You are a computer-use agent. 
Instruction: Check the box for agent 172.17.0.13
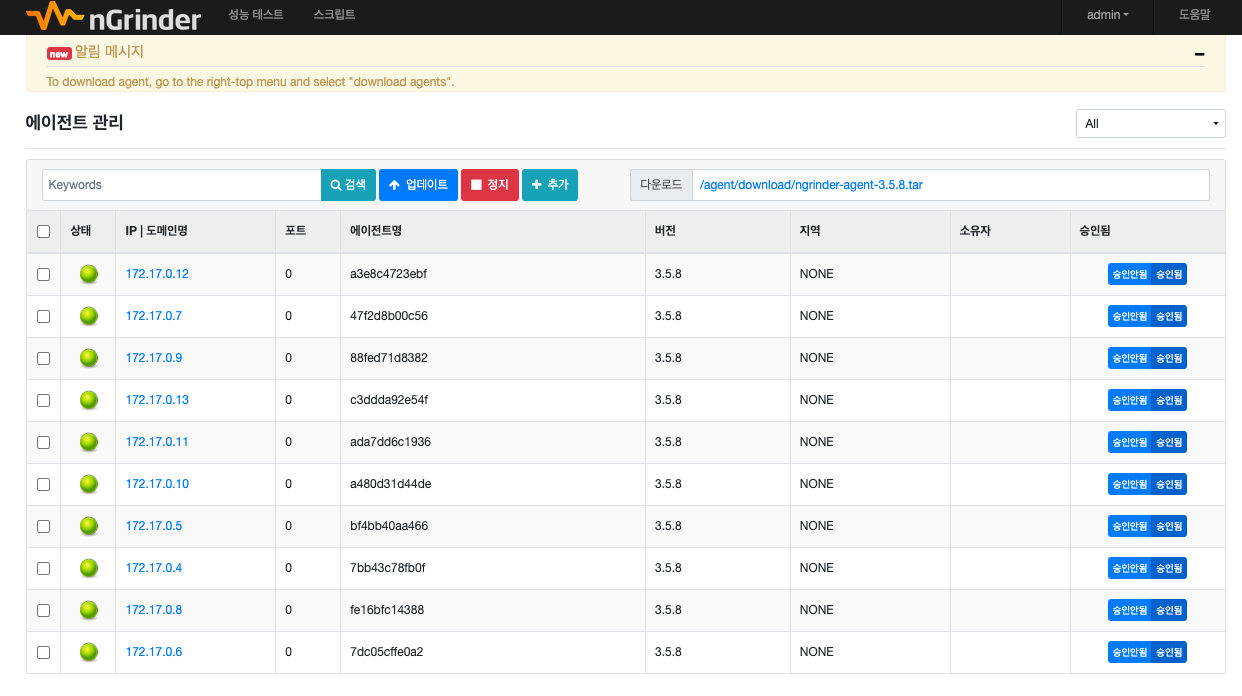[x=43, y=400]
